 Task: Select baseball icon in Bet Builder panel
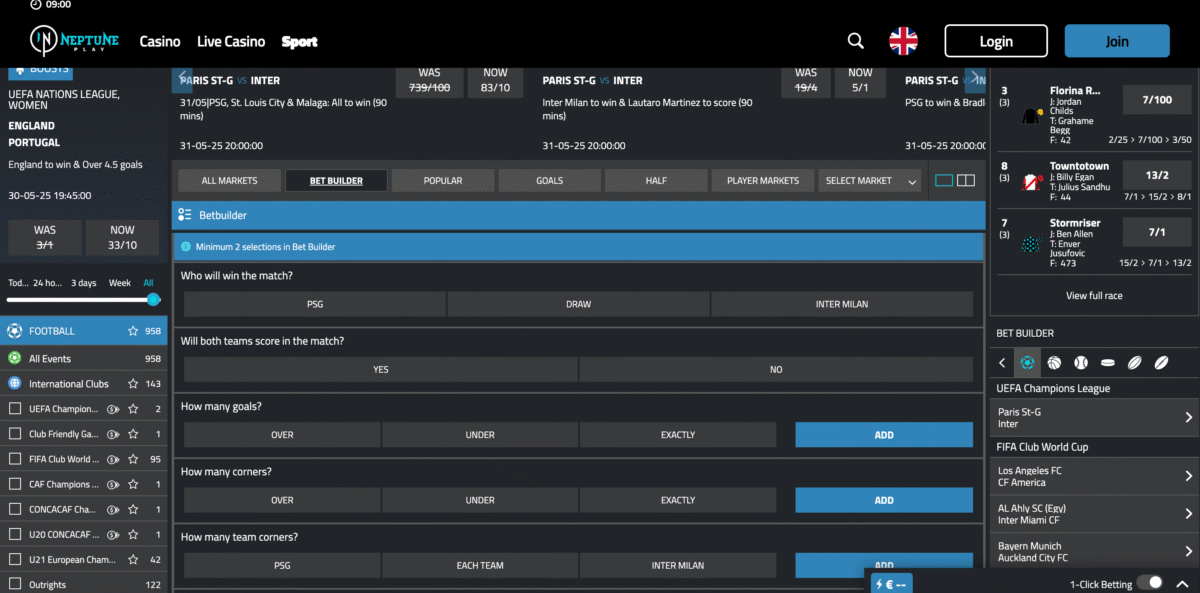pyautogui.click(x=1081, y=363)
